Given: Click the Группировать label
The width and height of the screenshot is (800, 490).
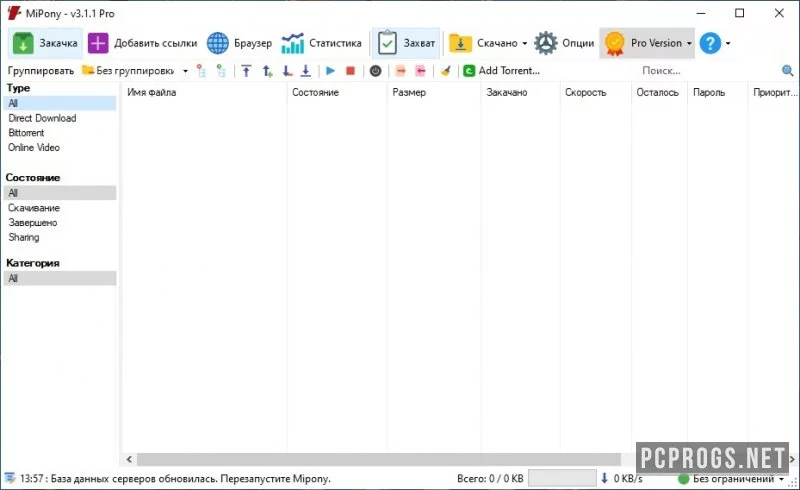Looking at the screenshot, I should (x=41, y=71).
